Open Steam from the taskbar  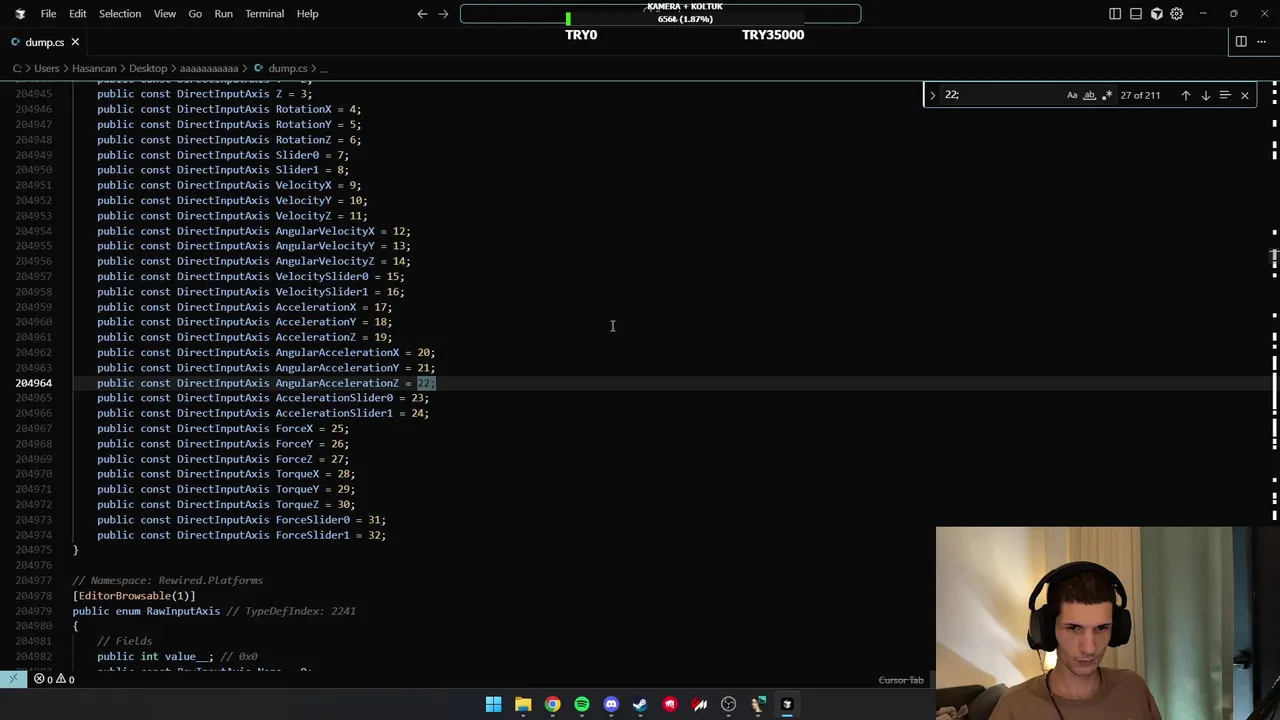click(x=640, y=704)
